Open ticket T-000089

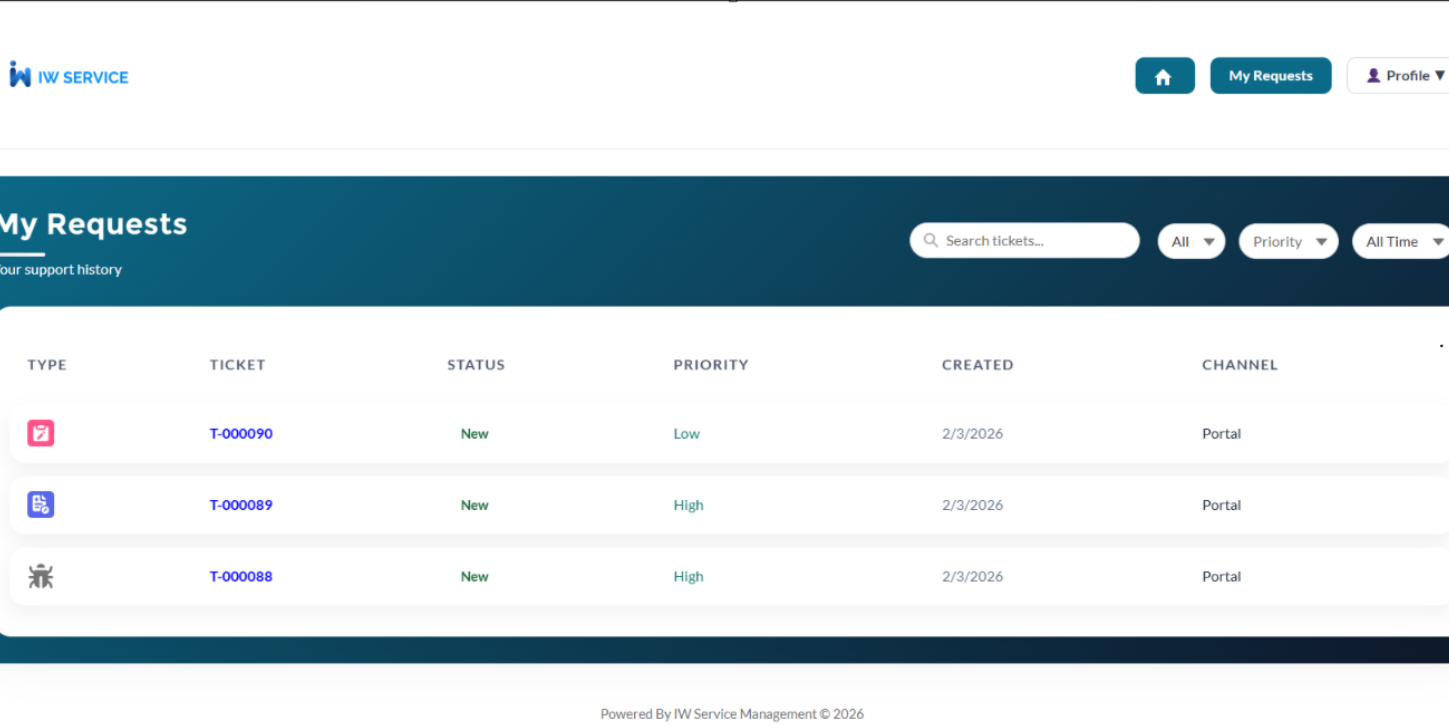[241, 505]
